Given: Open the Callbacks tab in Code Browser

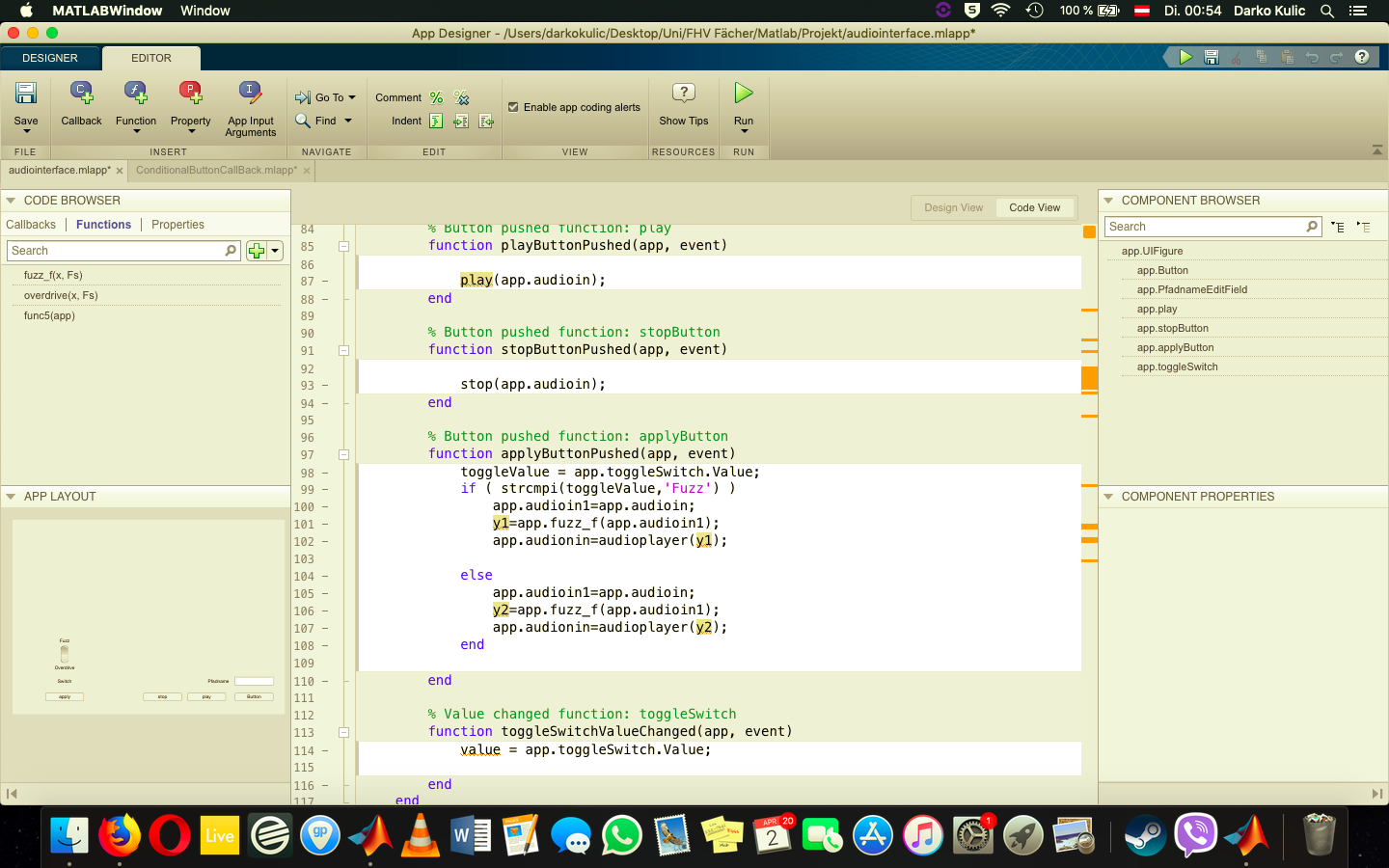Looking at the screenshot, I should point(31,225).
